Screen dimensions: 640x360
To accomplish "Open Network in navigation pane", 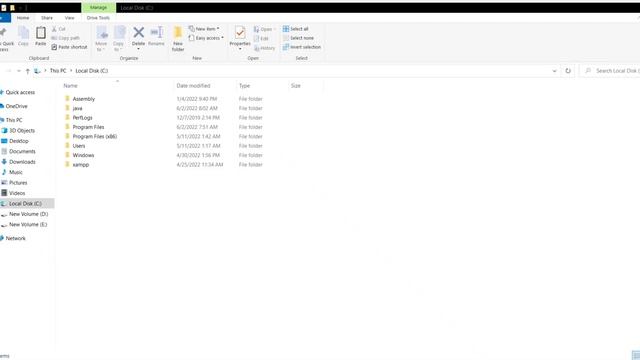I will pyautogui.click(x=16, y=238).
